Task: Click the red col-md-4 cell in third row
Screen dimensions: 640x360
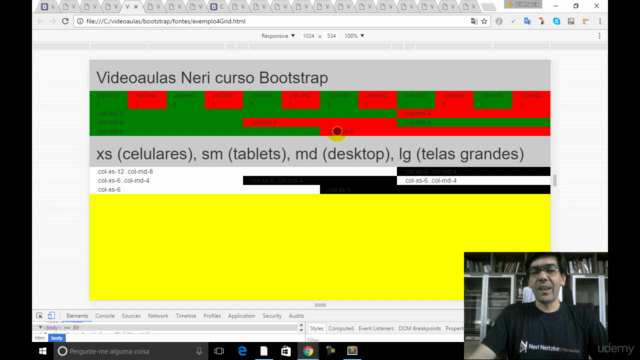Action: point(320,122)
